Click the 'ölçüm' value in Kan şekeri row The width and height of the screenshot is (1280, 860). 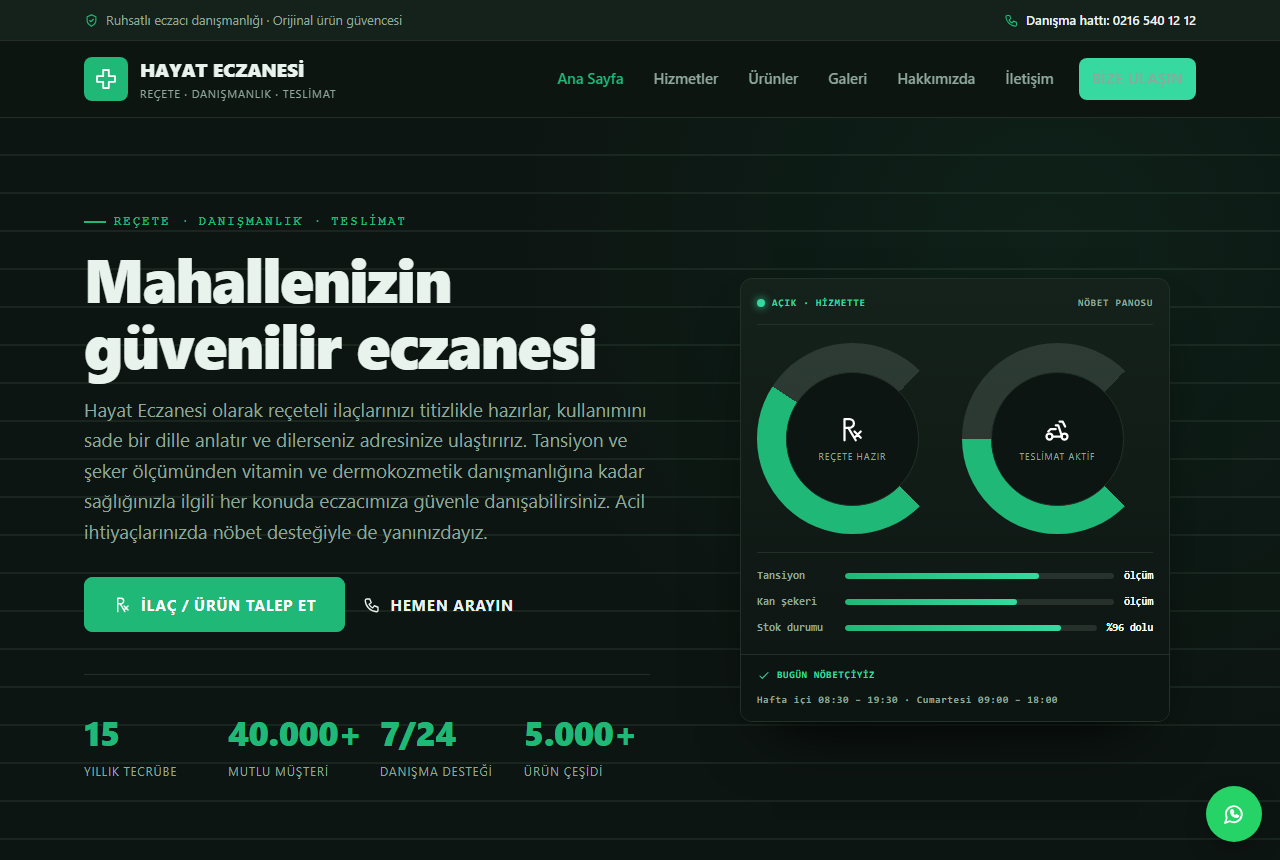(1138, 602)
